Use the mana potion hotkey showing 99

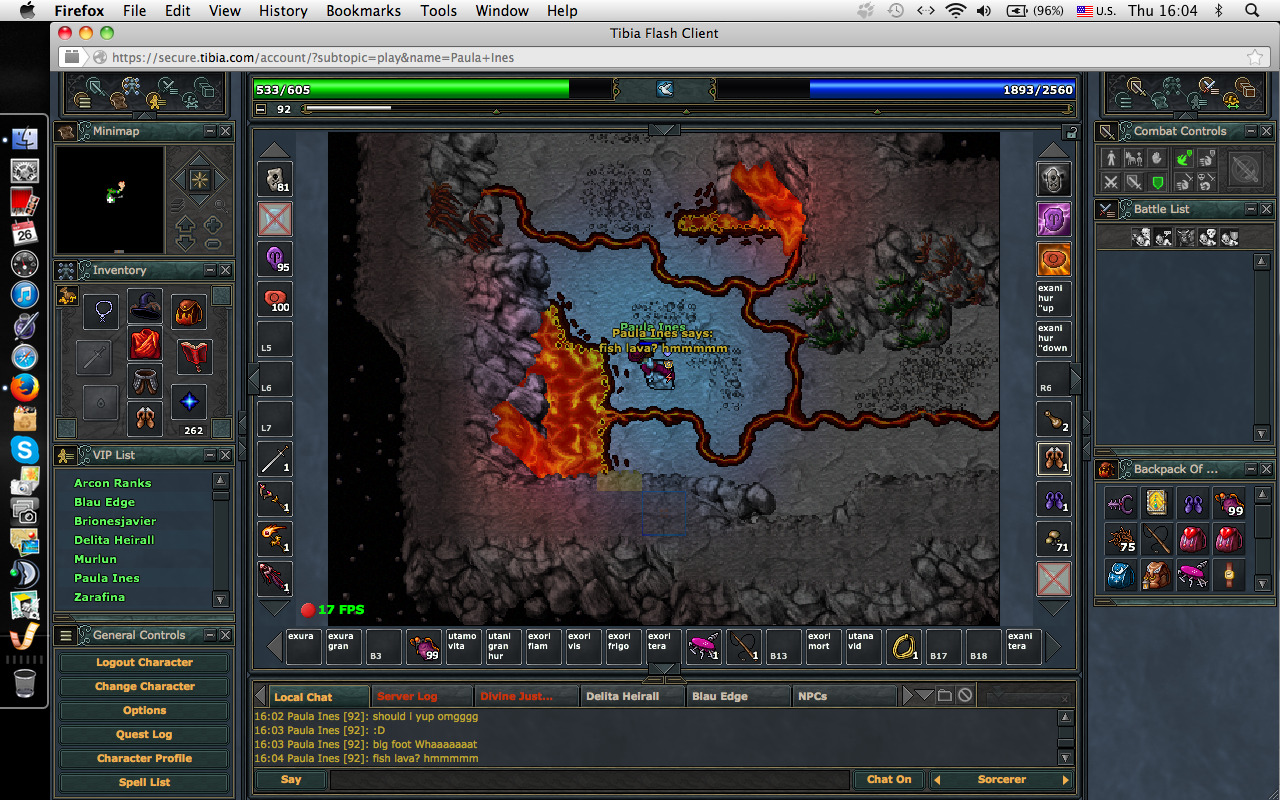click(424, 646)
